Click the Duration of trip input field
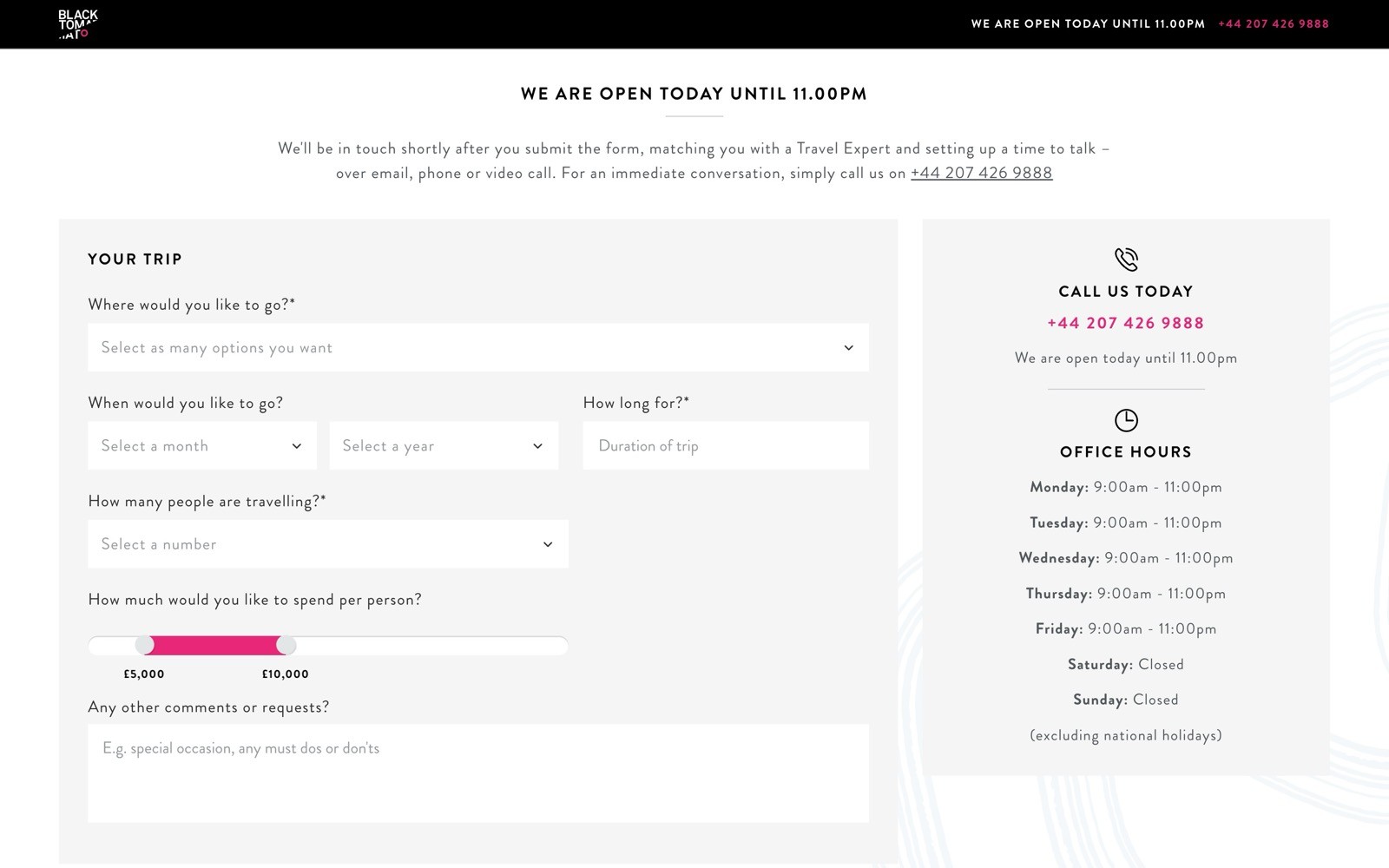The width and height of the screenshot is (1389, 868). pos(726,445)
